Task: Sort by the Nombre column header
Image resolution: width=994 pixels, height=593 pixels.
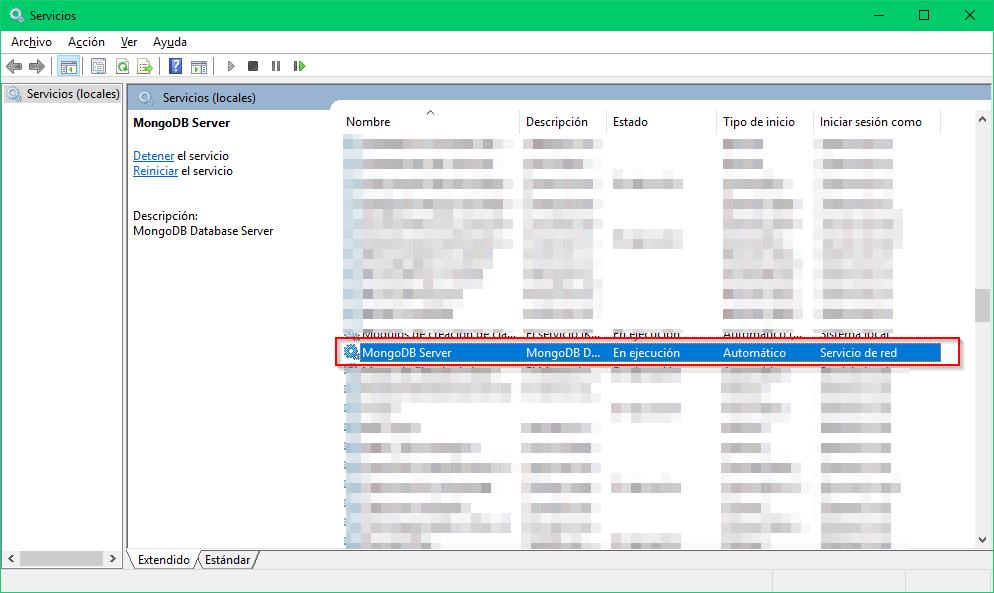Action: (431, 122)
